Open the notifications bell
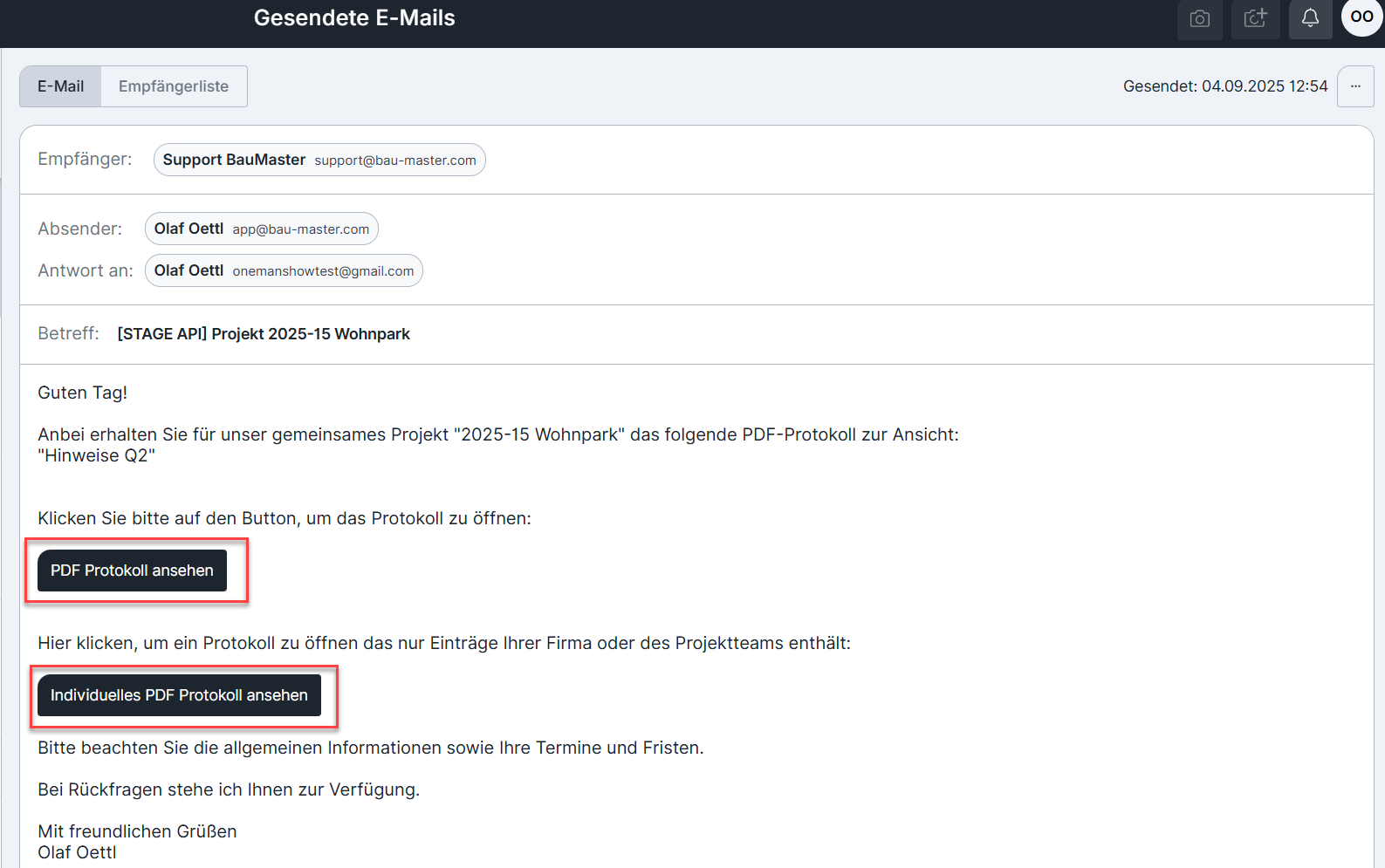 (1310, 18)
